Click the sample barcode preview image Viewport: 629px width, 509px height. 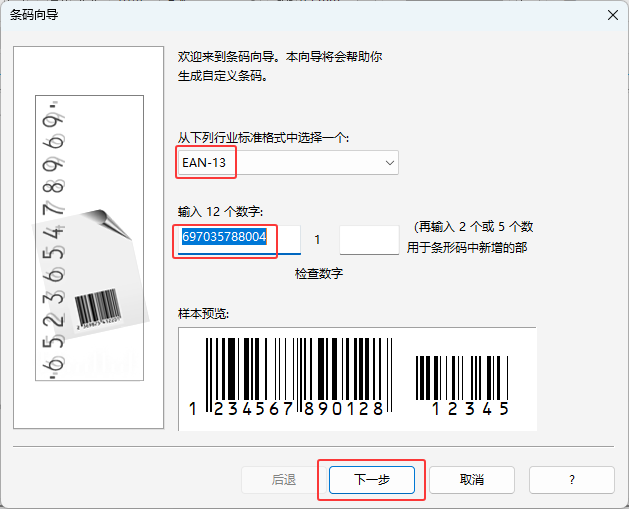coord(357,379)
